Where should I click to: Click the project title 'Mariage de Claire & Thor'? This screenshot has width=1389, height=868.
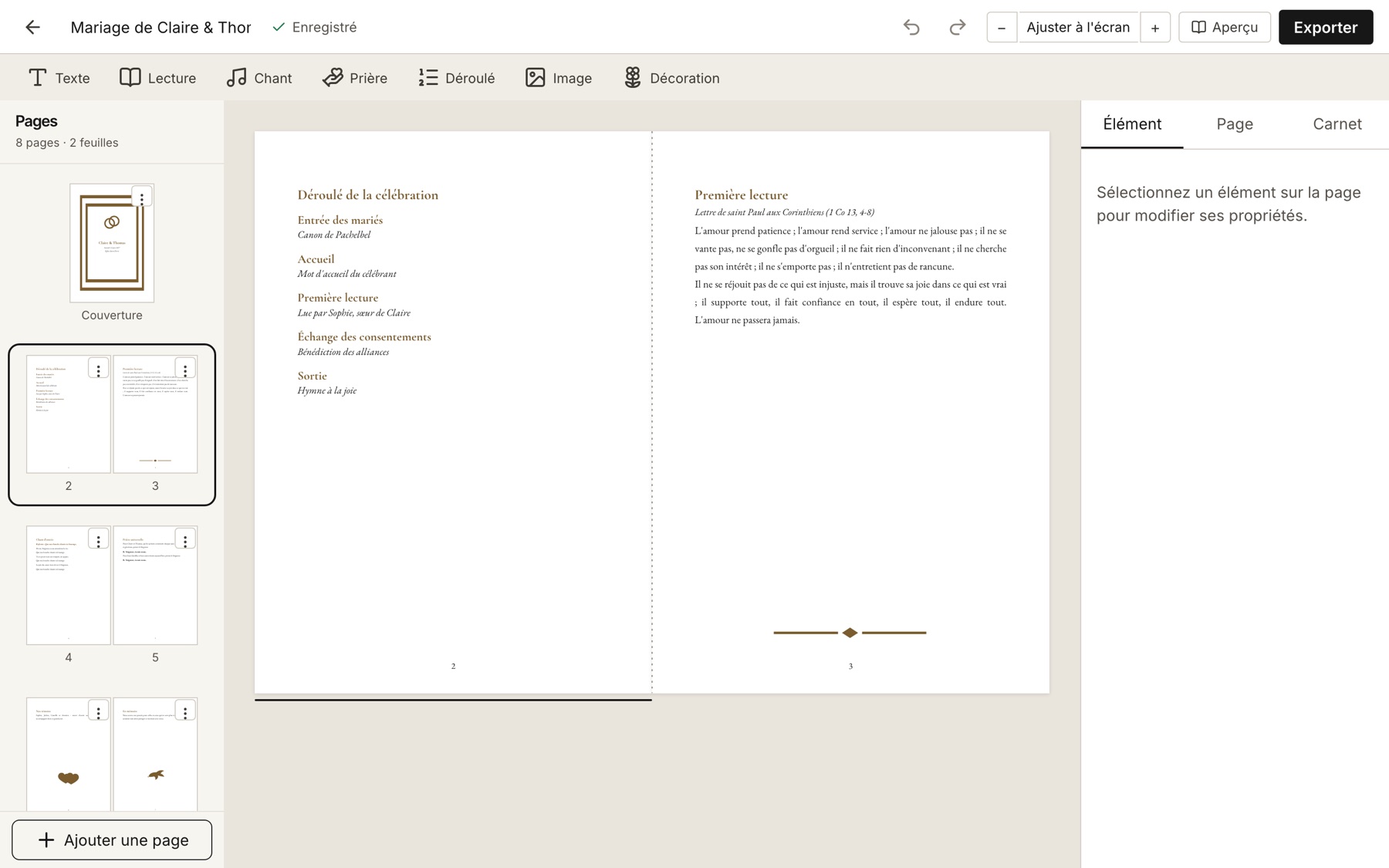tap(161, 27)
